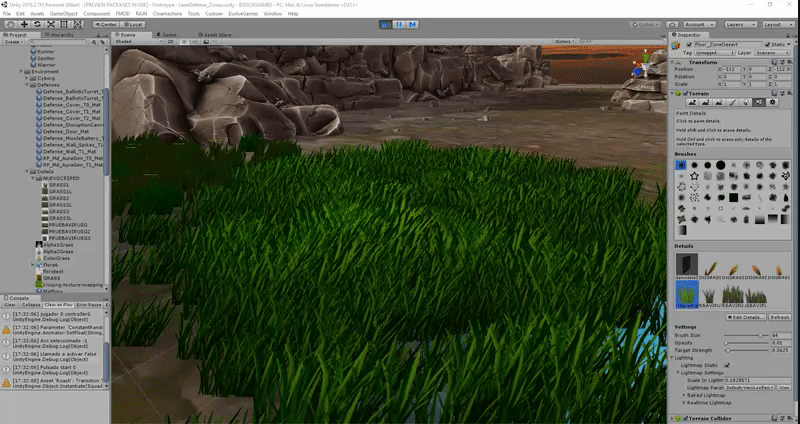
Task: Toggle the Terrain component enabled checkbox
Action: [x=685, y=93]
